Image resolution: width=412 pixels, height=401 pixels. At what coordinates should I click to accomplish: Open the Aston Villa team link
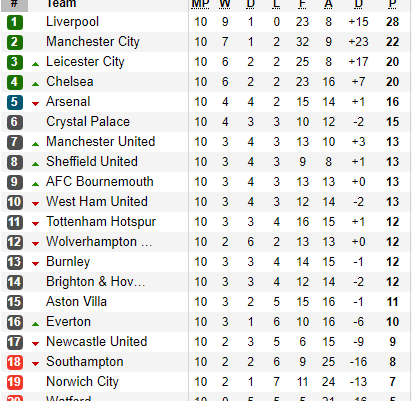click(x=76, y=302)
